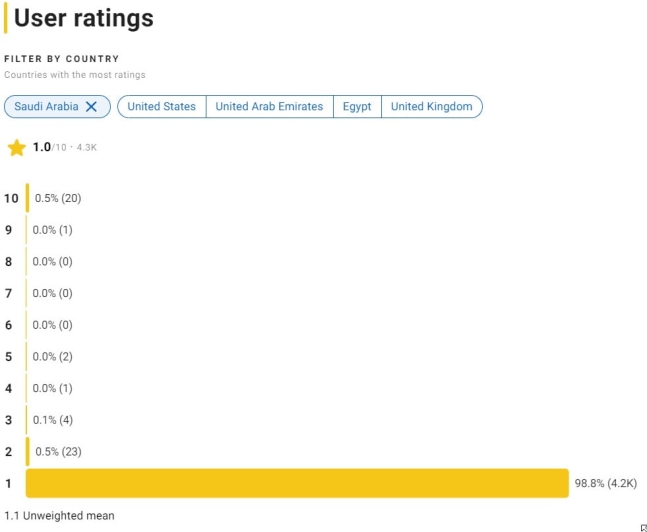Click the 0.1% (4) label for rating 3
The image size is (647, 532).
pos(52,420)
